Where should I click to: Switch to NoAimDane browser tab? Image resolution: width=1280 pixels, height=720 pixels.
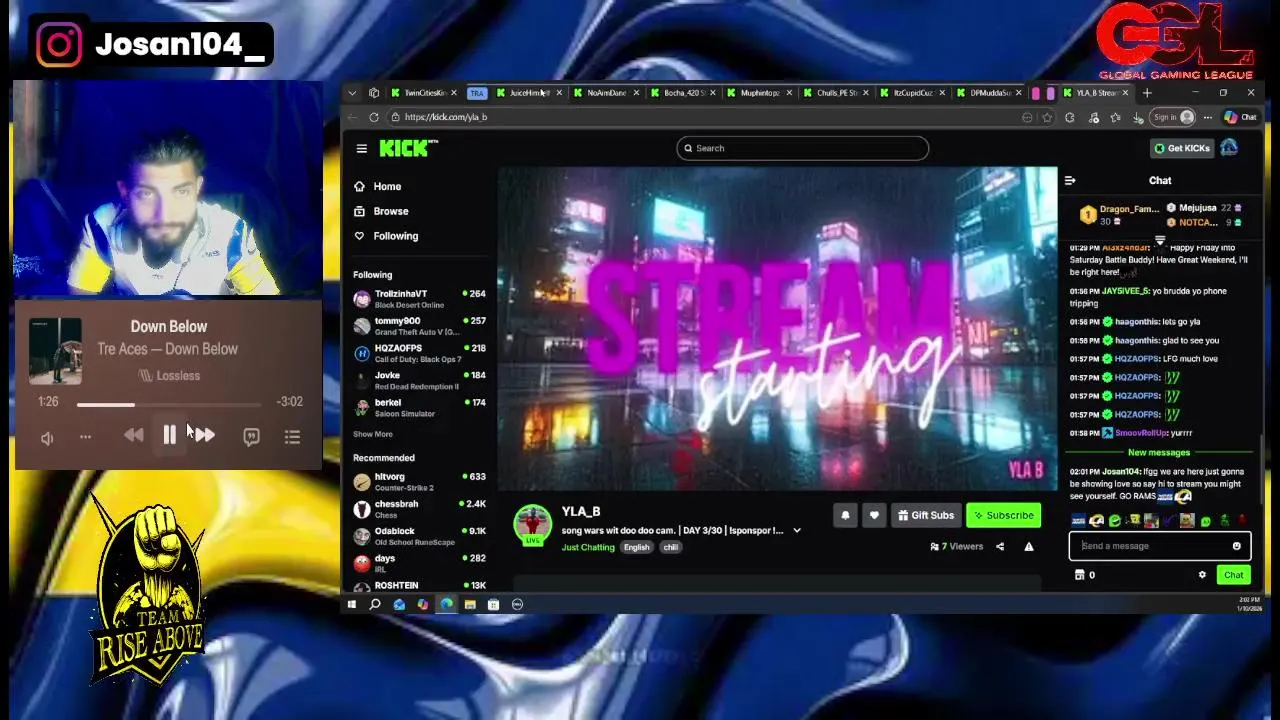(606, 93)
